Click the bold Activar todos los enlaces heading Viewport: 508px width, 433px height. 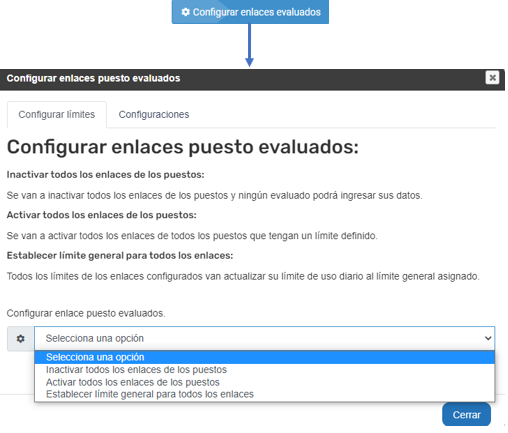(101, 215)
